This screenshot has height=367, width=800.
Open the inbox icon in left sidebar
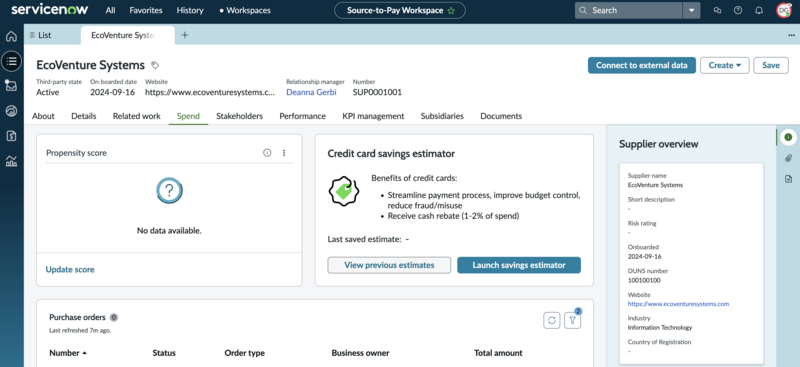11,86
